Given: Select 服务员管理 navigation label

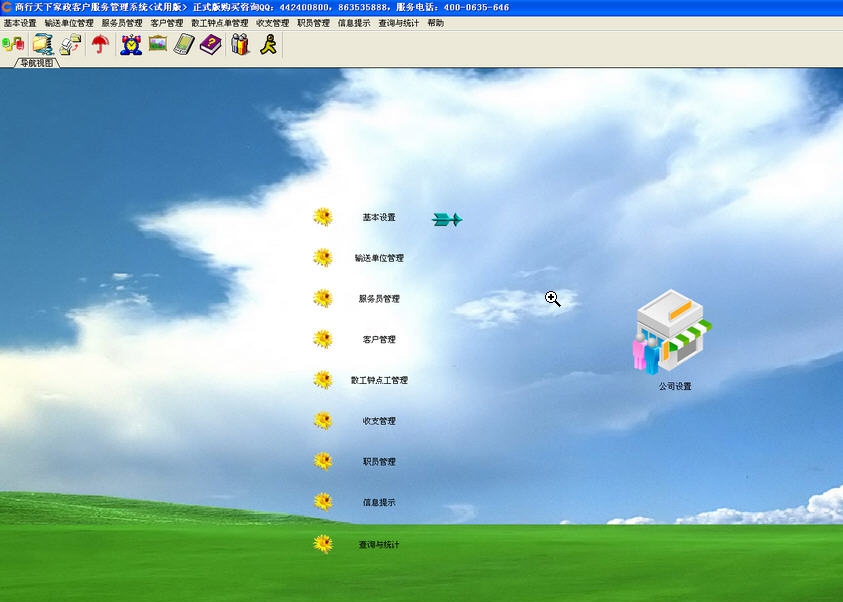Looking at the screenshot, I should click(379, 299).
